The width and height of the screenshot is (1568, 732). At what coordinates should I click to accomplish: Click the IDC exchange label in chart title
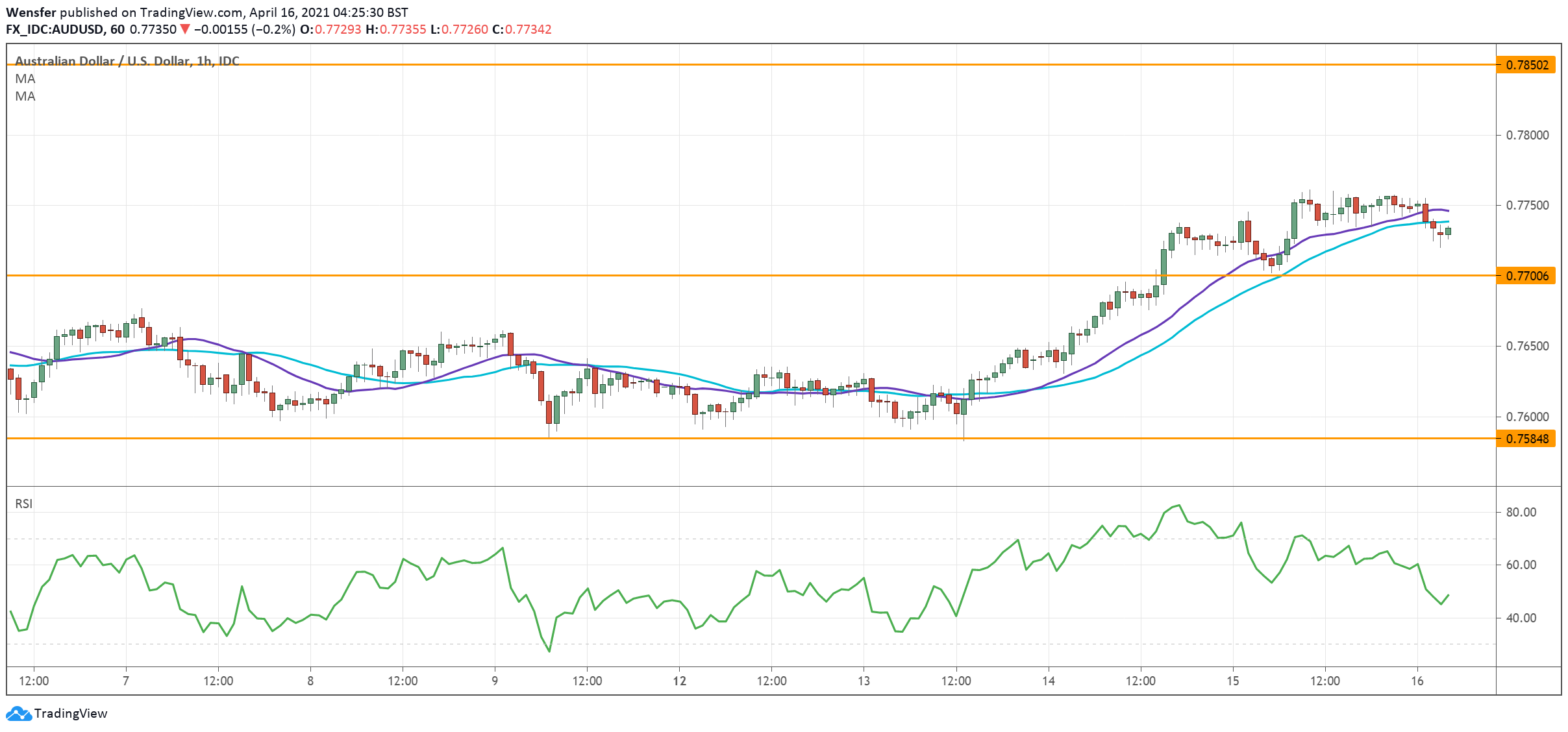(x=231, y=61)
